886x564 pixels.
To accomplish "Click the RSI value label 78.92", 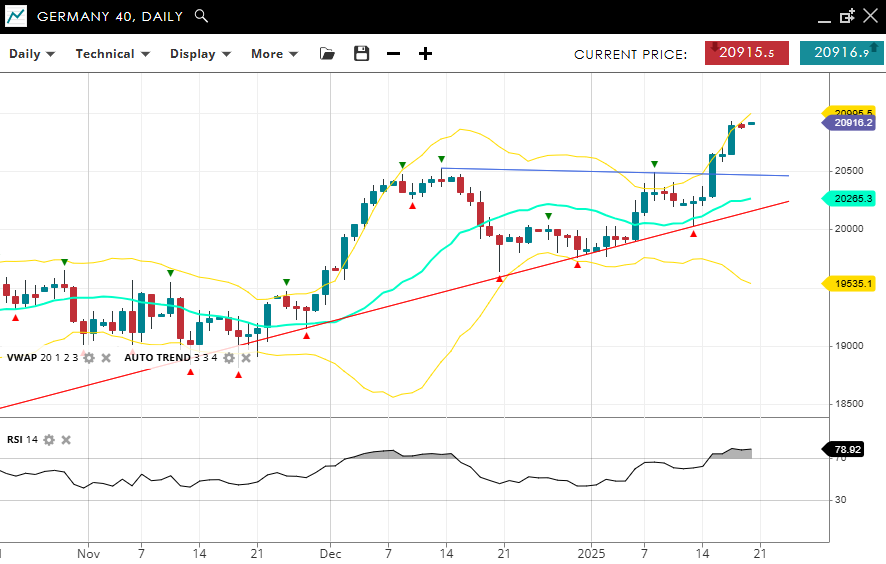I will click(x=848, y=450).
